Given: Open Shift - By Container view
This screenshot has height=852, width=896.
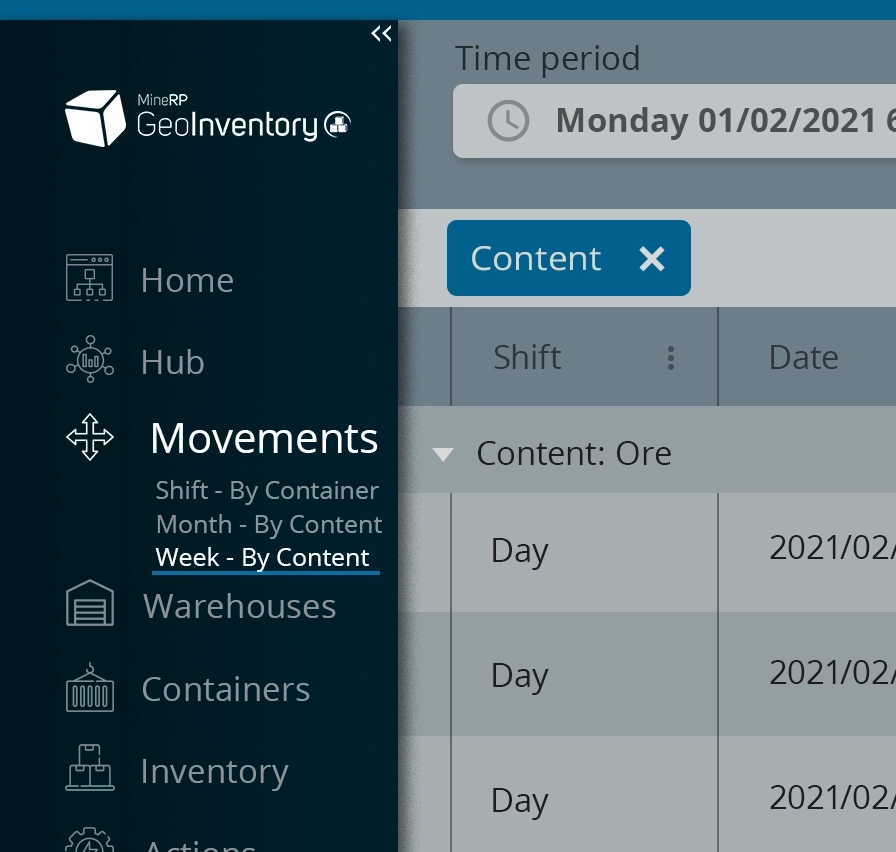Looking at the screenshot, I should [267, 491].
